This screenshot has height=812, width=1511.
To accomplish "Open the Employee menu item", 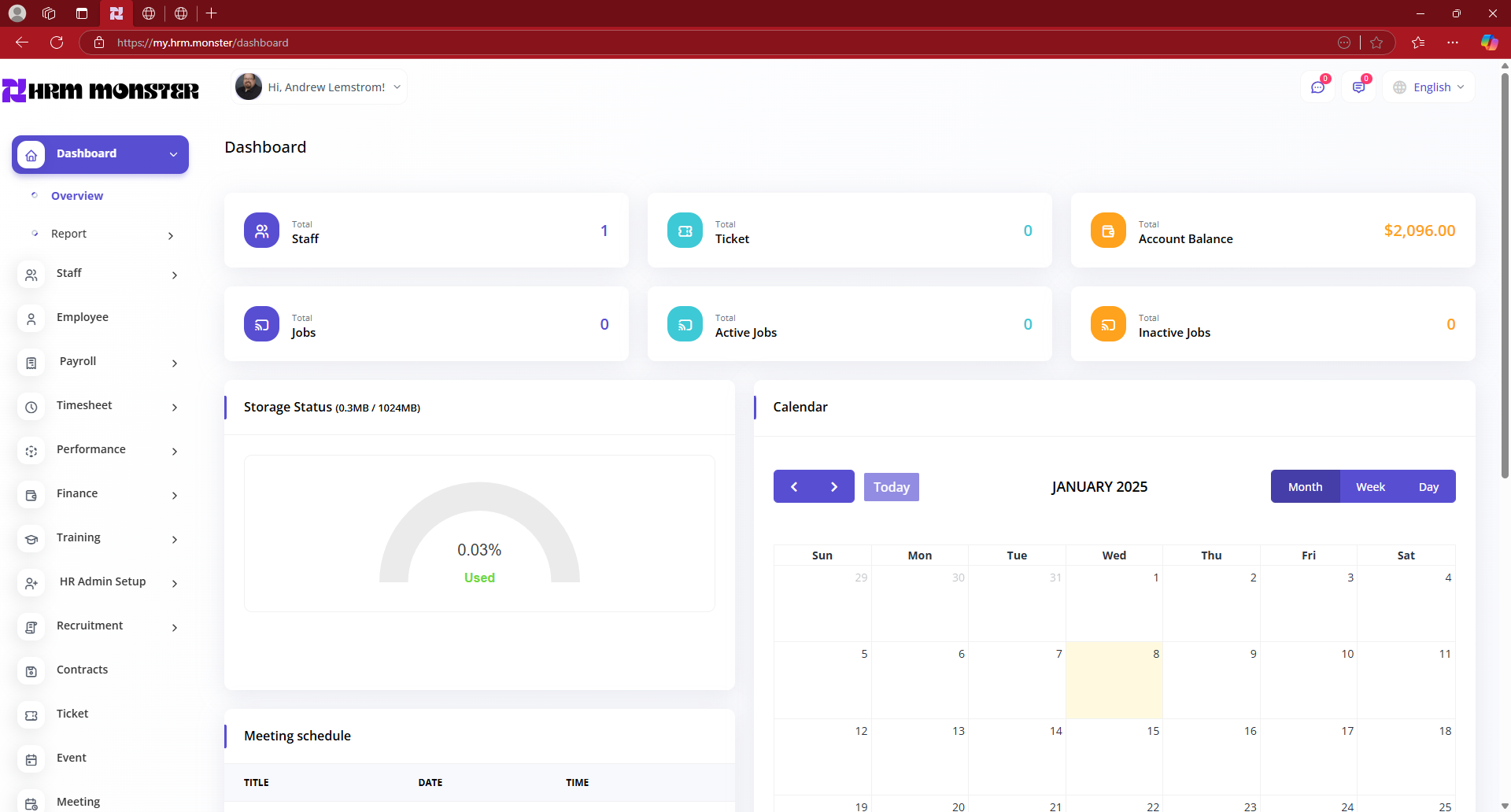I will [x=83, y=317].
